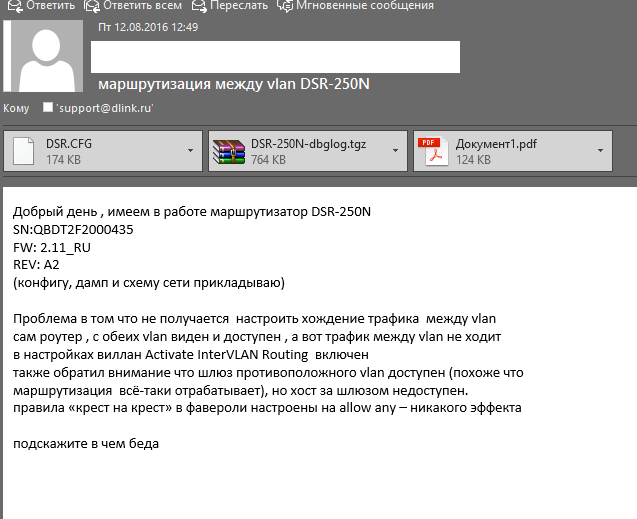Viewport: 637px width, 519px height.
Task: Click the 764 KB size text
Action: [x=268, y=160]
